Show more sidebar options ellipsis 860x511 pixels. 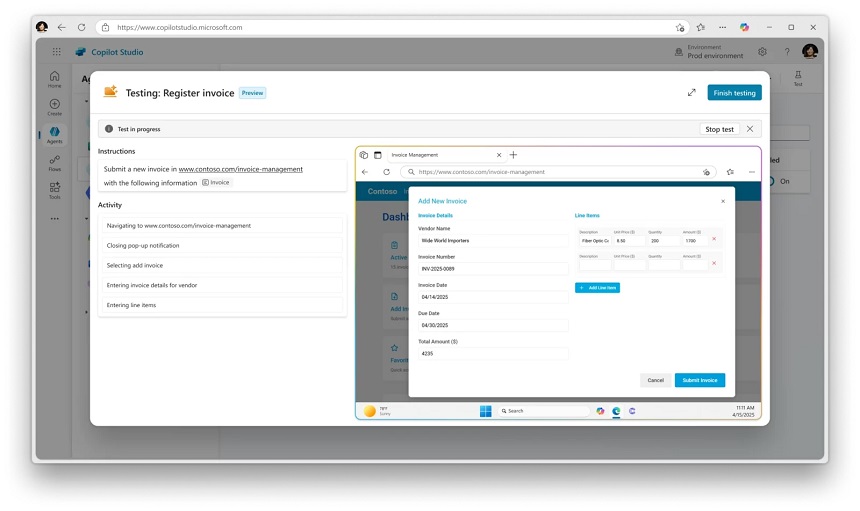(54, 218)
